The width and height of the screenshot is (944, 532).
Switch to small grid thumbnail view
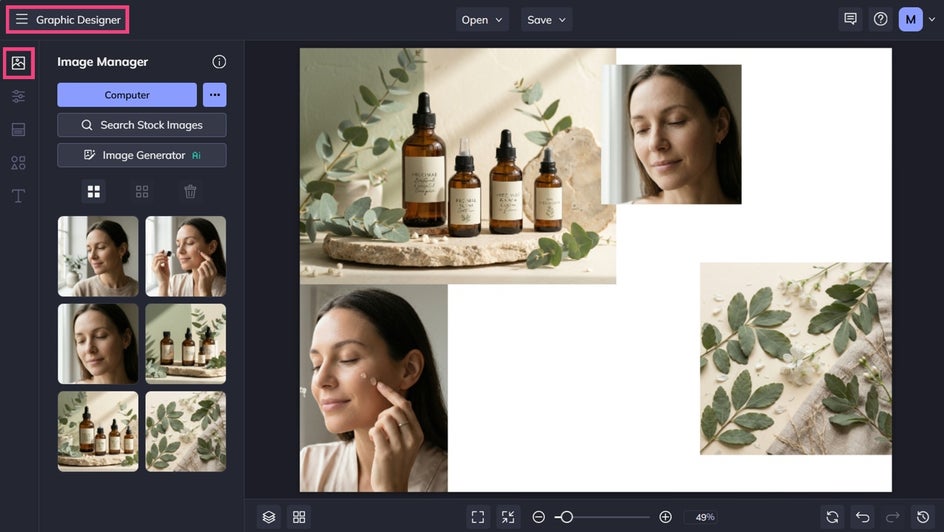[x=142, y=191]
